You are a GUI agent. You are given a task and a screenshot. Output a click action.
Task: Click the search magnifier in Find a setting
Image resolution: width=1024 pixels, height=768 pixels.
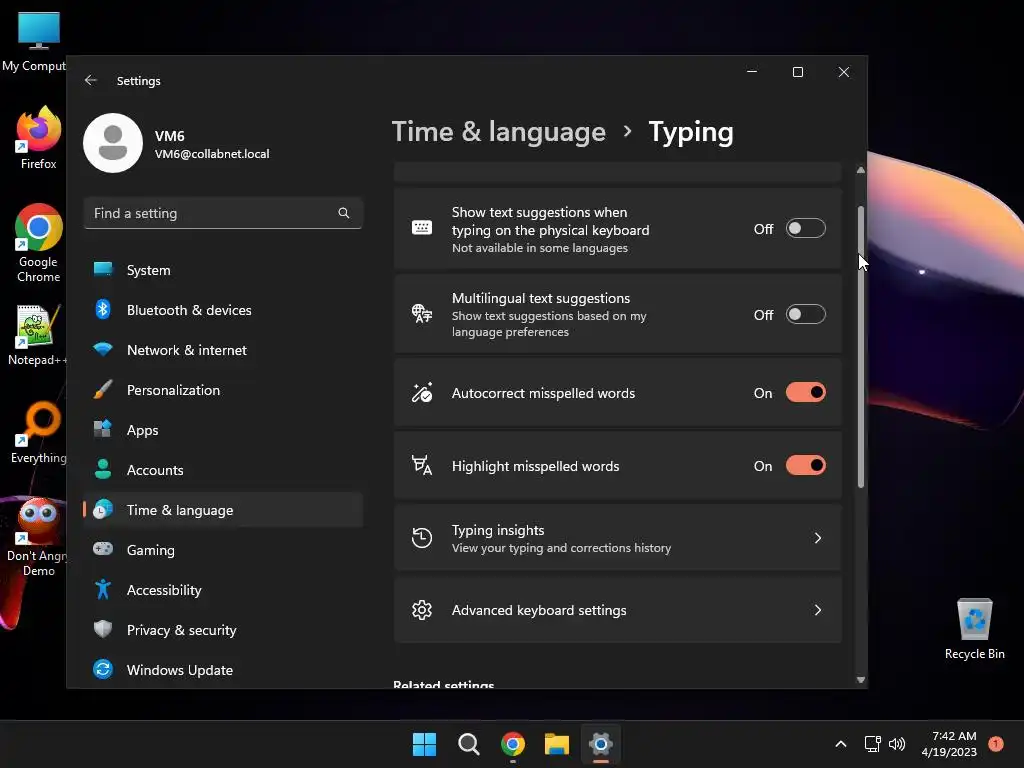(344, 213)
